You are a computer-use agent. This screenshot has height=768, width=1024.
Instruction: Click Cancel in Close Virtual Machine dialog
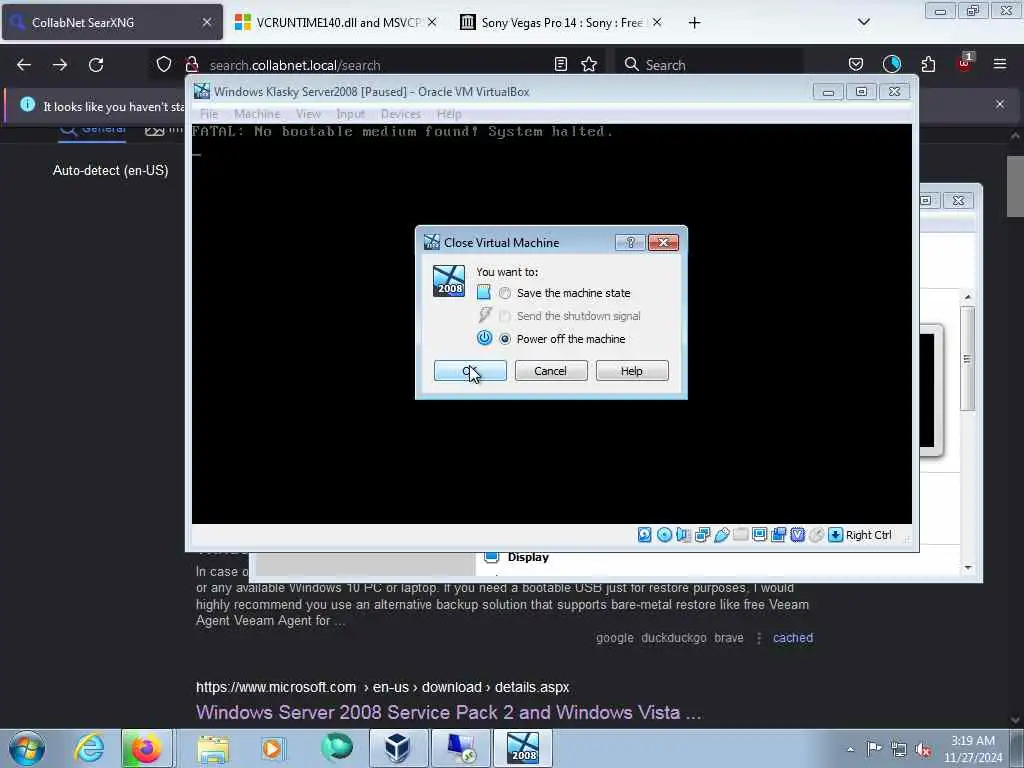pyautogui.click(x=551, y=371)
